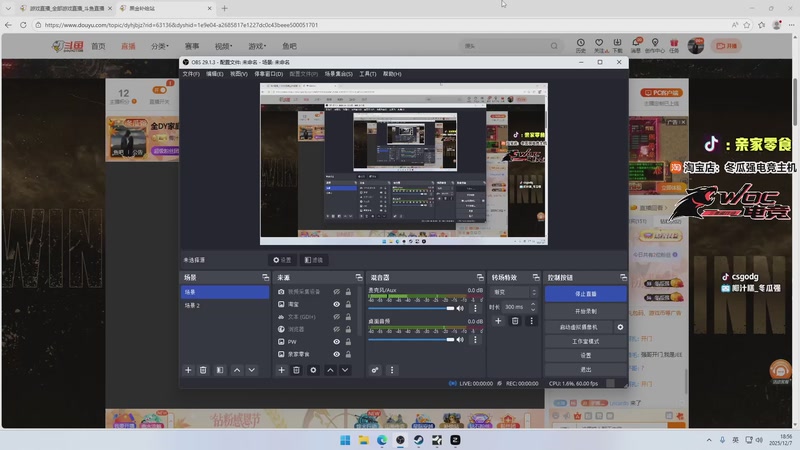This screenshot has height=450, width=800.
Task: Open Douyu download icon
Action: tap(617, 45)
